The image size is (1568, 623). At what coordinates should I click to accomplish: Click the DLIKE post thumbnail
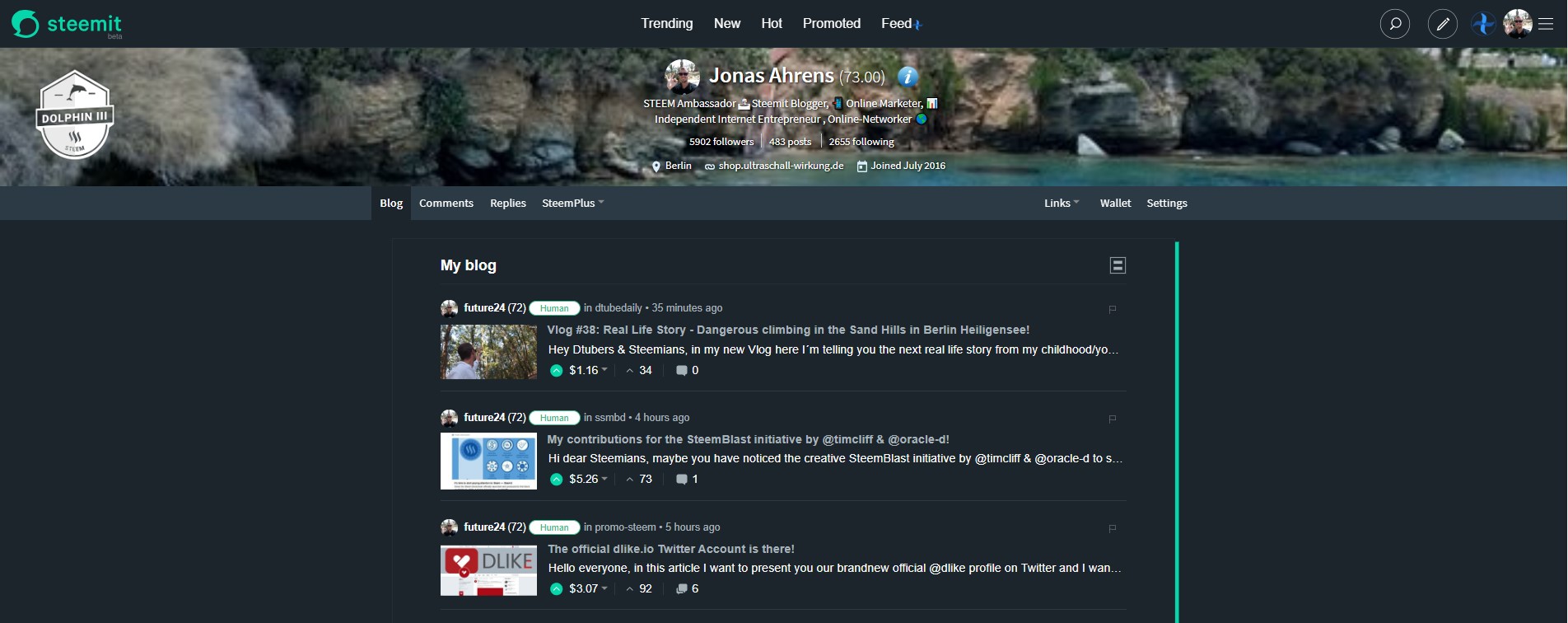(x=488, y=571)
